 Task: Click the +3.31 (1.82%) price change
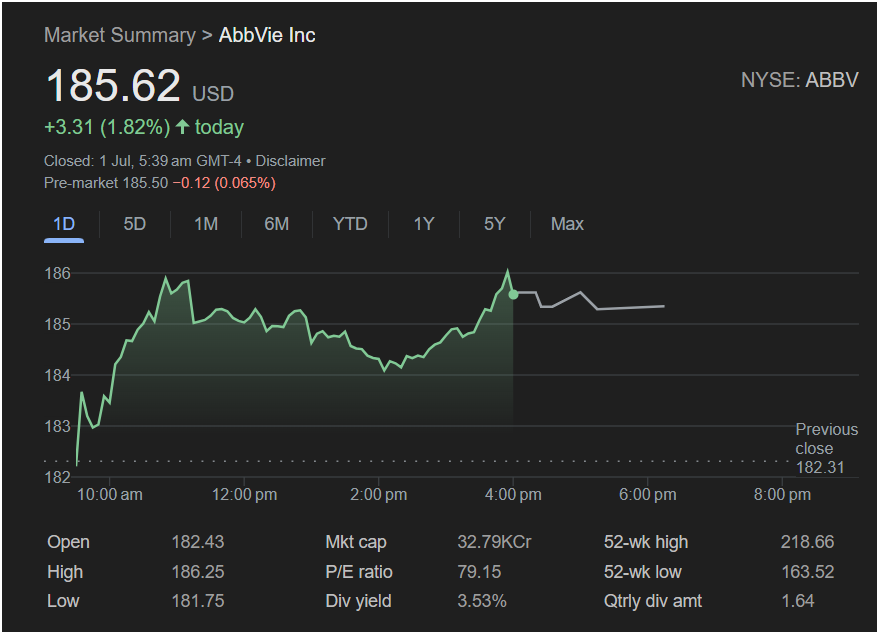tap(107, 127)
